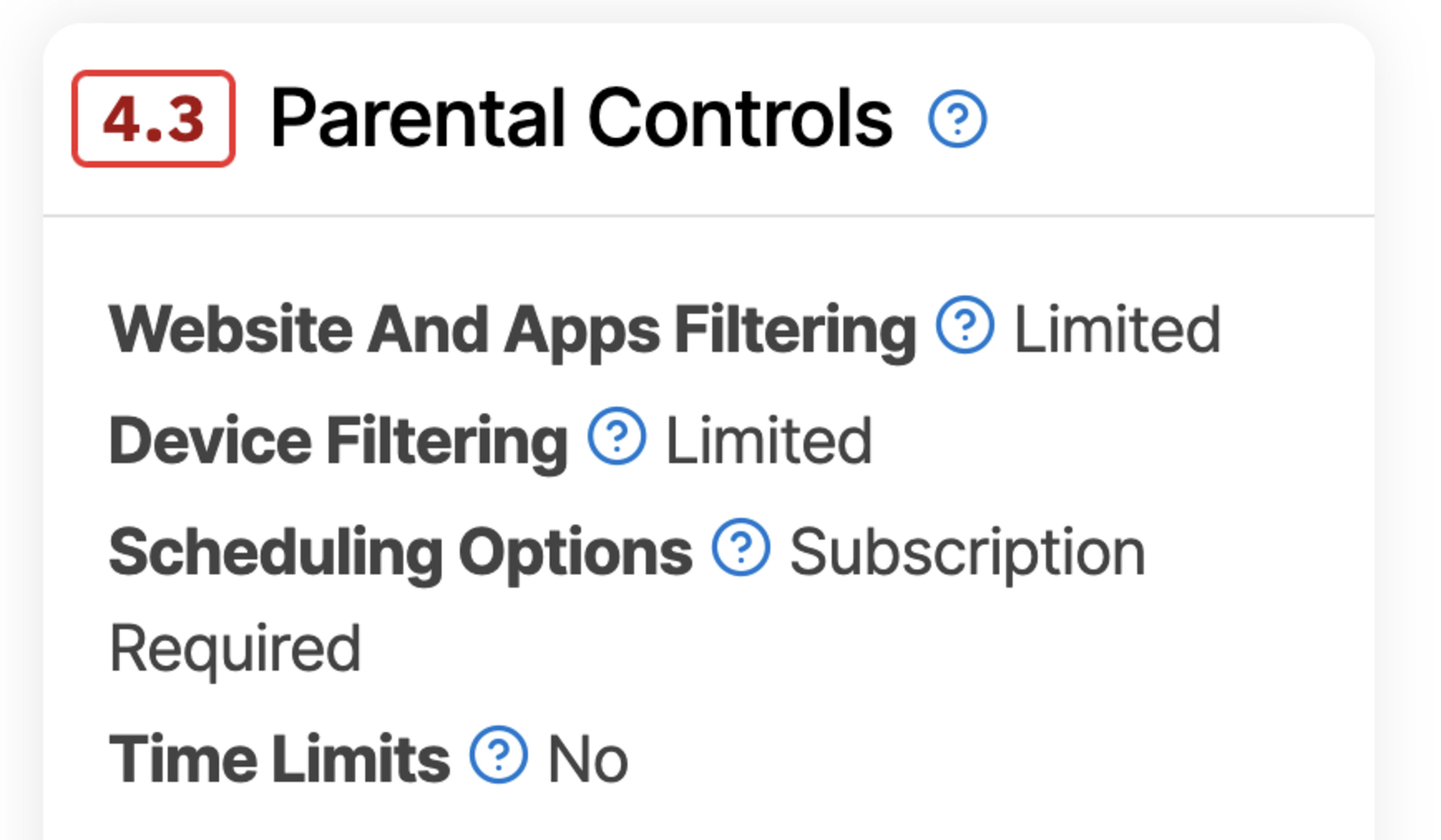
Task: Show the Device Filtering help tooltip
Action: (x=617, y=435)
